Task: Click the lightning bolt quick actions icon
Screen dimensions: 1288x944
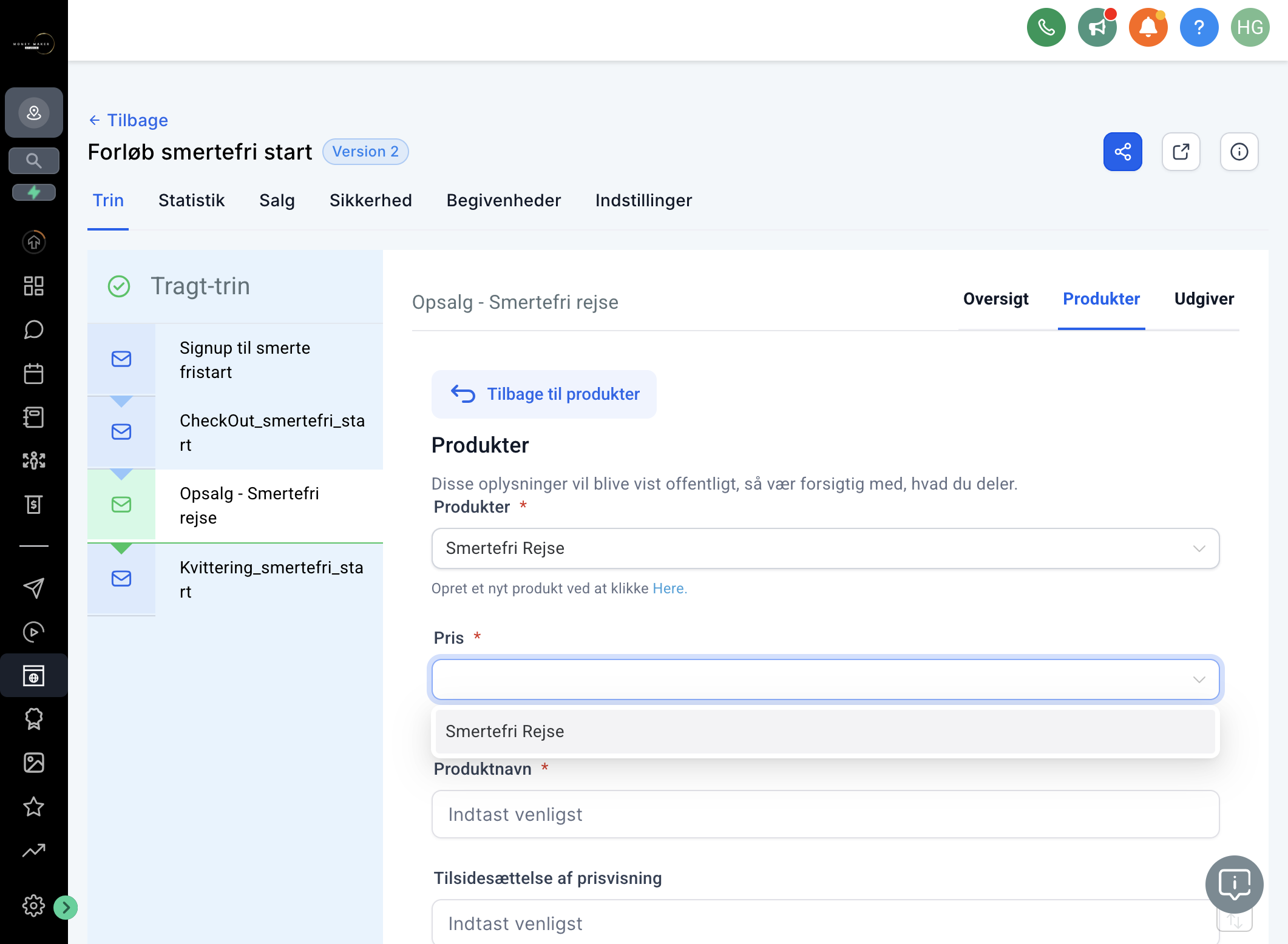Action: pyautogui.click(x=34, y=192)
